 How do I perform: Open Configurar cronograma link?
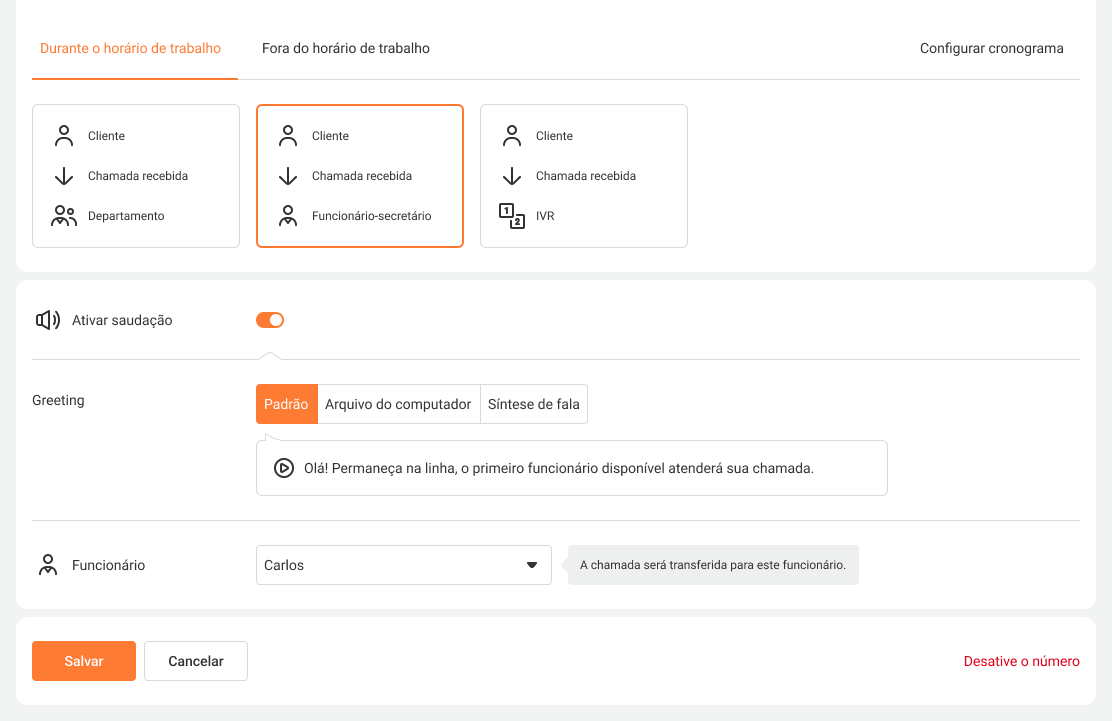click(x=991, y=48)
